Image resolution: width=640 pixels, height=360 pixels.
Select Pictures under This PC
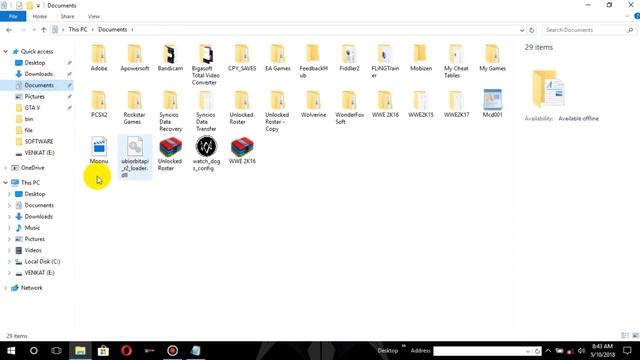35,239
